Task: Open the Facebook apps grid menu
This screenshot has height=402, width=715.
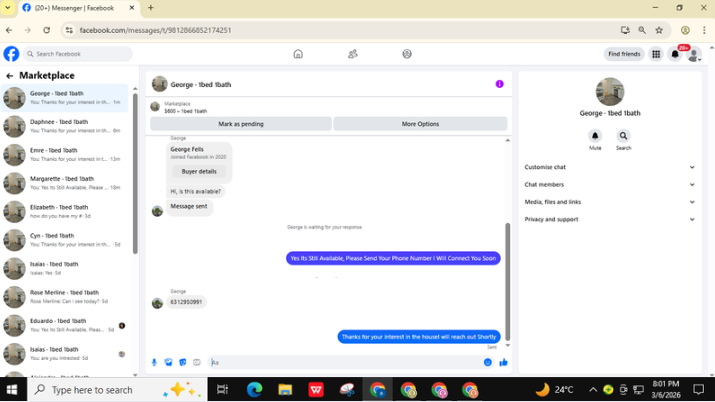Action: point(656,54)
